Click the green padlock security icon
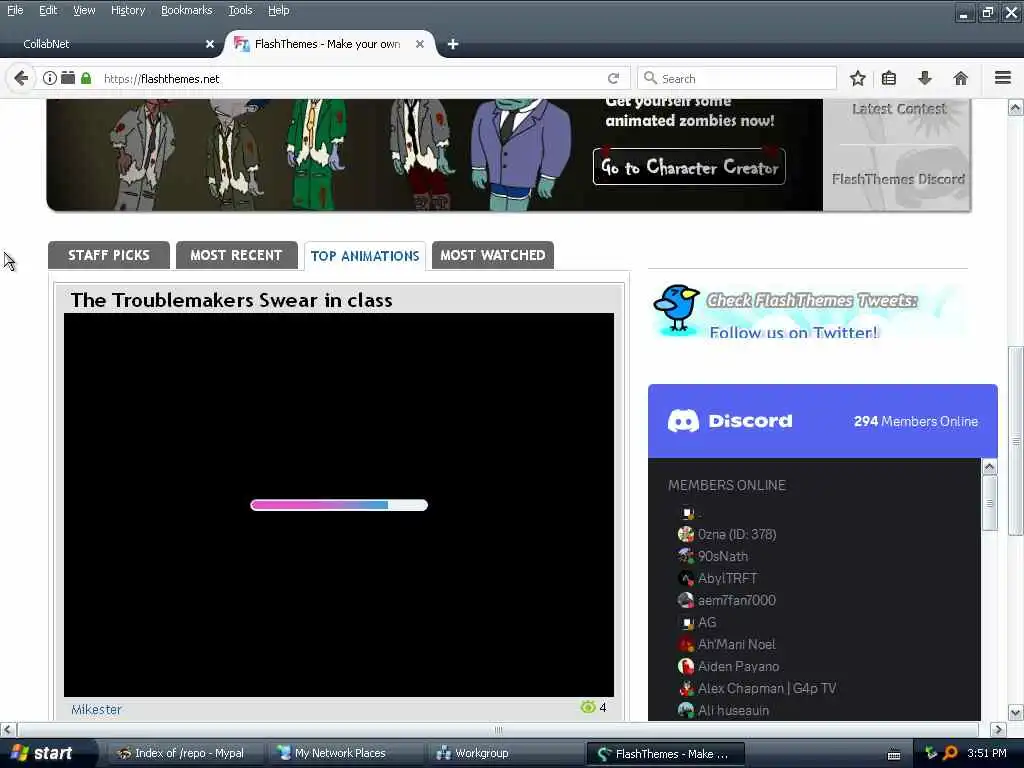Screen dimensions: 1024x768 tap(86, 78)
